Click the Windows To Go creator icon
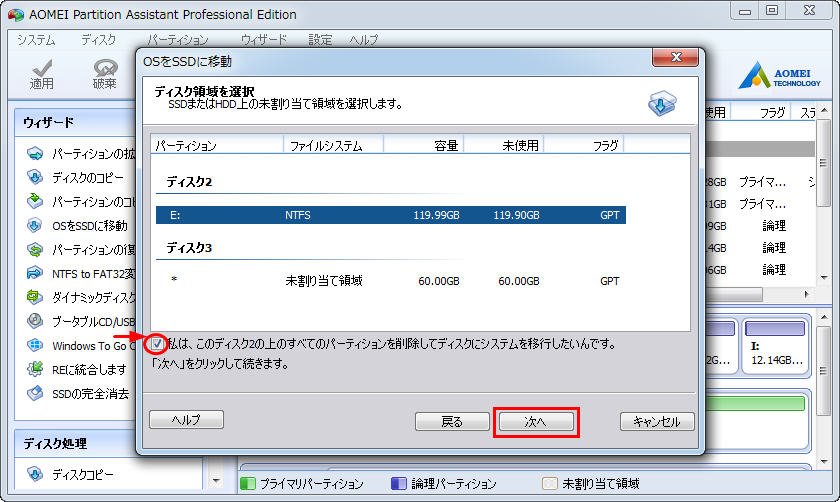 click(x=35, y=345)
